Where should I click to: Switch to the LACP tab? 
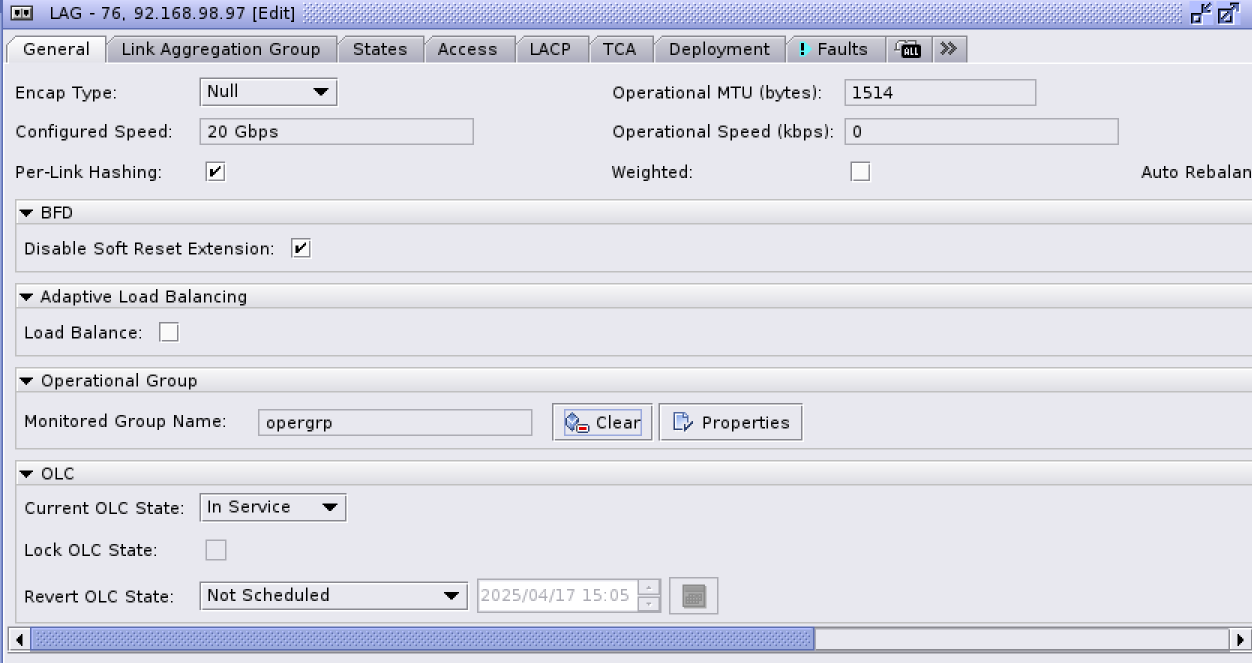pyautogui.click(x=550, y=49)
